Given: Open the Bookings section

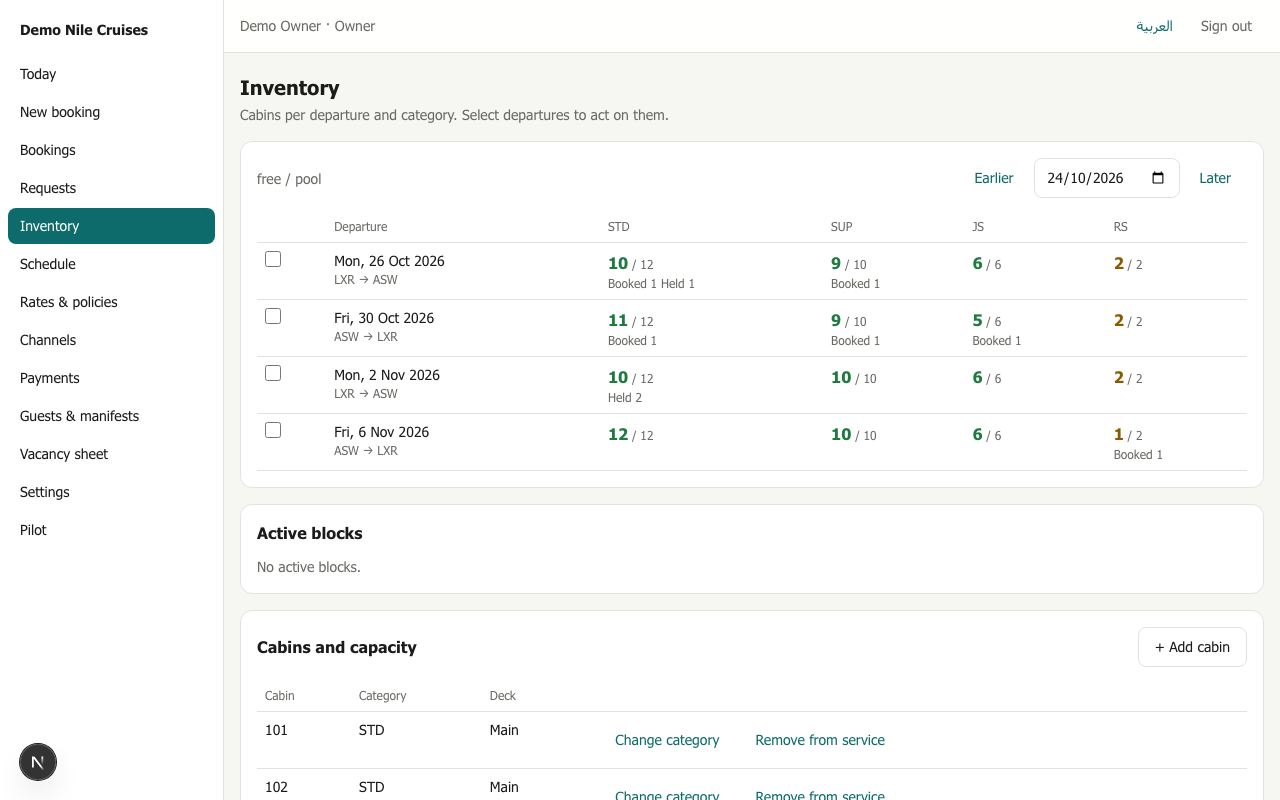Looking at the screenshot, I should tap(111, 150).
